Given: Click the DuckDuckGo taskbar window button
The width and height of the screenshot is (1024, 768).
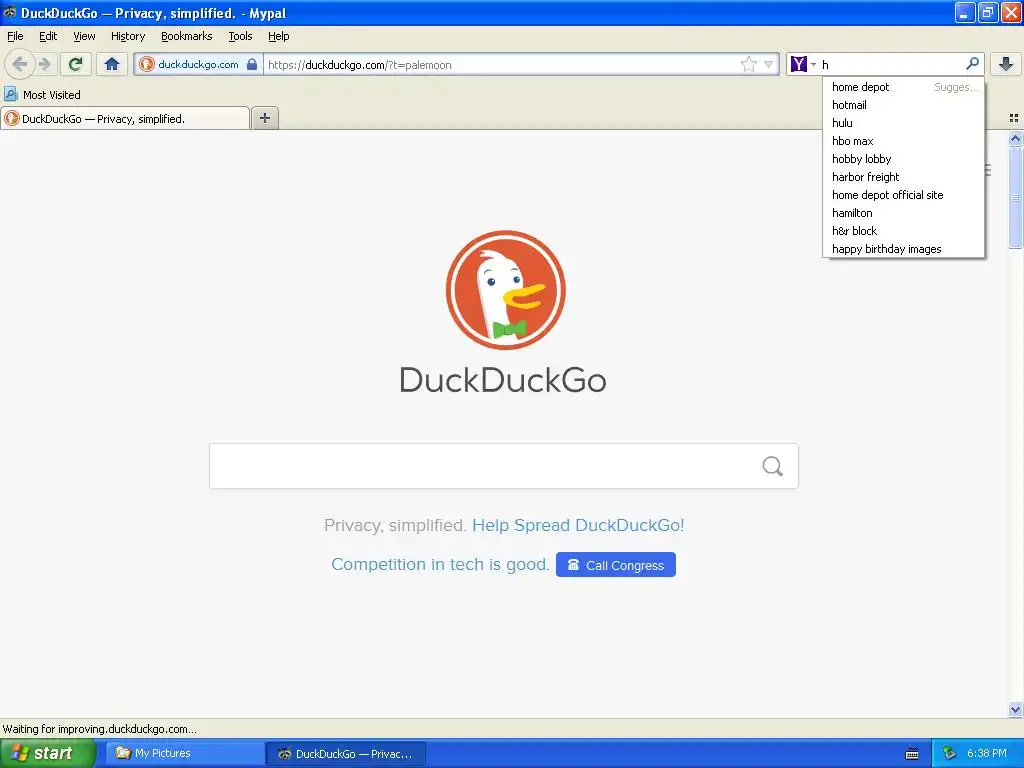Looking at the screenshot, I should pyautogui.click(x=346, y=753).
